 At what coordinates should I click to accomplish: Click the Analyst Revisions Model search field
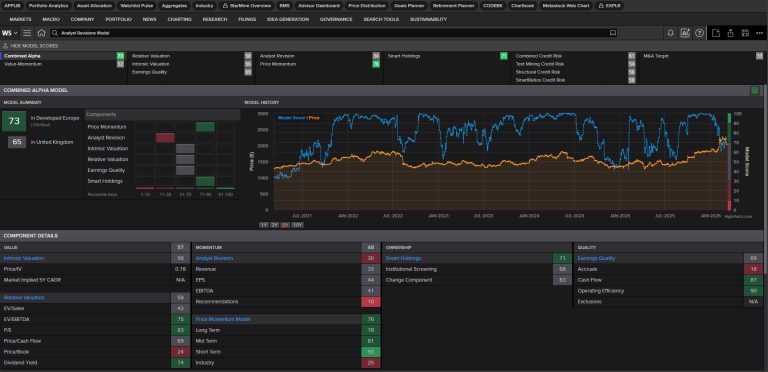333,33
